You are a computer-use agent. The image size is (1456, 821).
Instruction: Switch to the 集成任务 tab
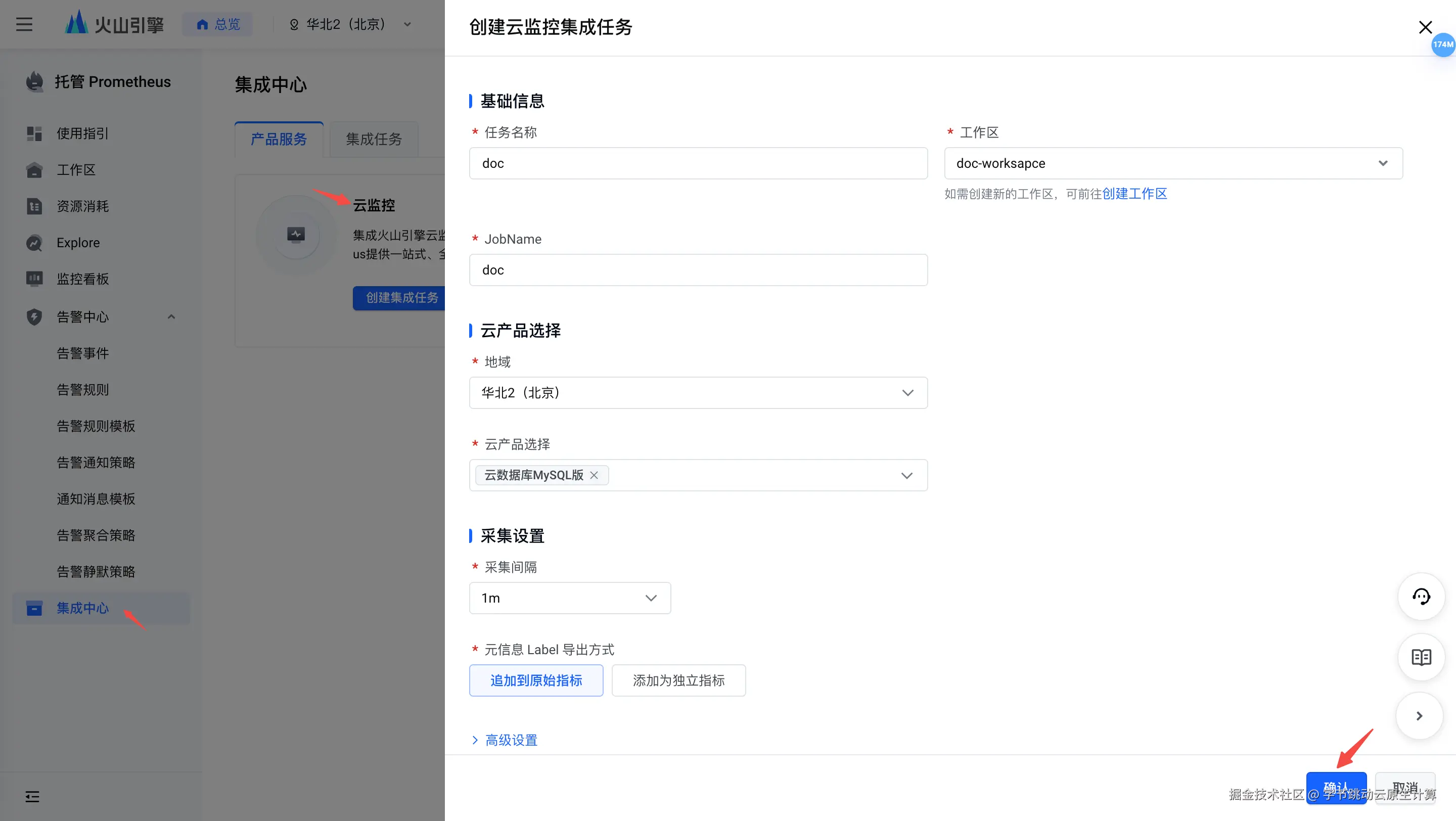[374, 139]
